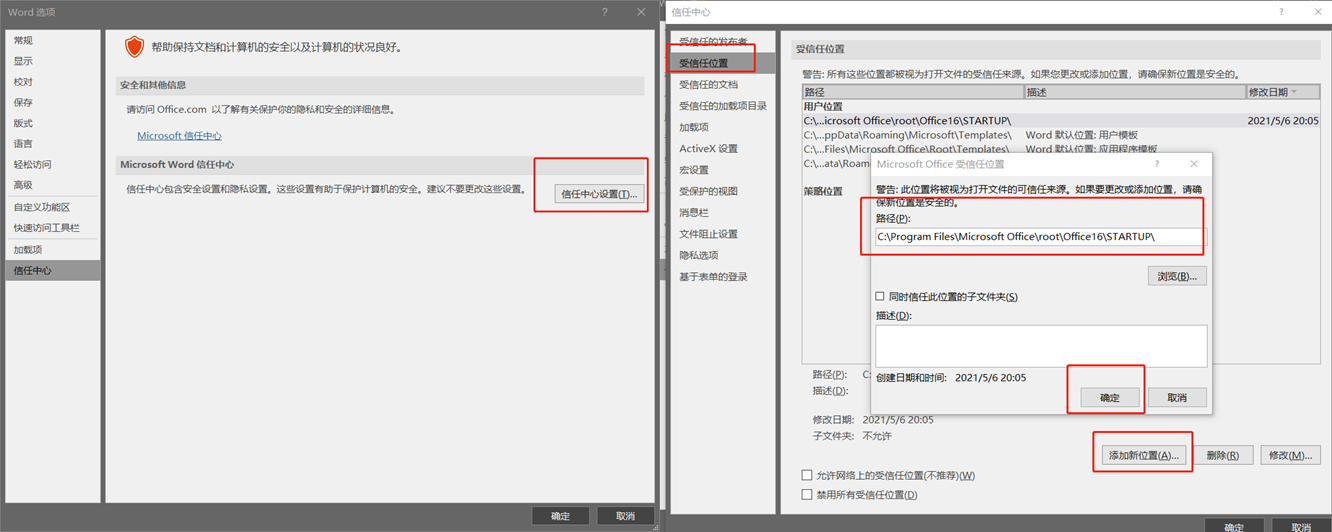Select the Office\Root\Templates\ location row
This screenshot has width=1332, height=532.
(x=1061, y=148)
